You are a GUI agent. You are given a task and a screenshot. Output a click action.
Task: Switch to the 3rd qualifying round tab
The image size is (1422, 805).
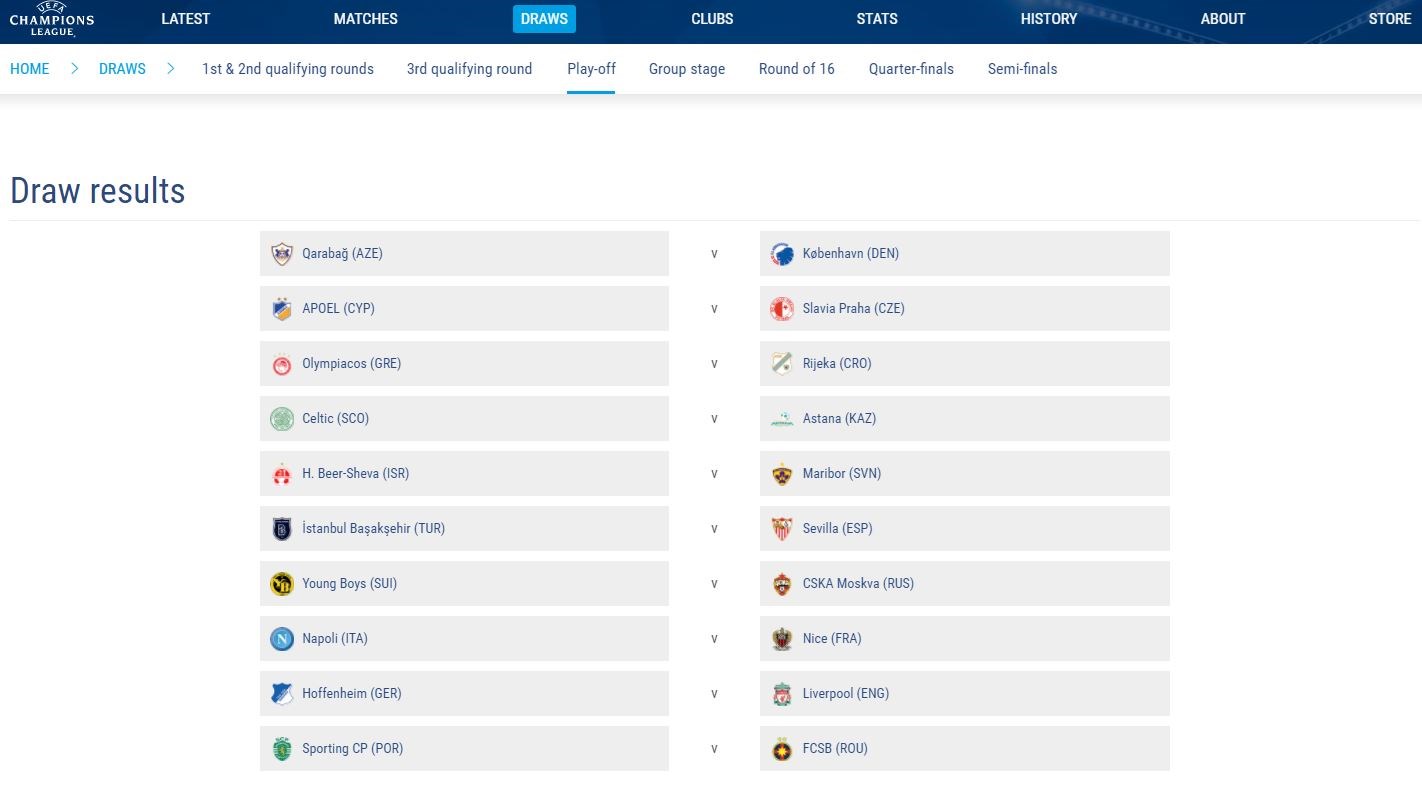[469, 69]
